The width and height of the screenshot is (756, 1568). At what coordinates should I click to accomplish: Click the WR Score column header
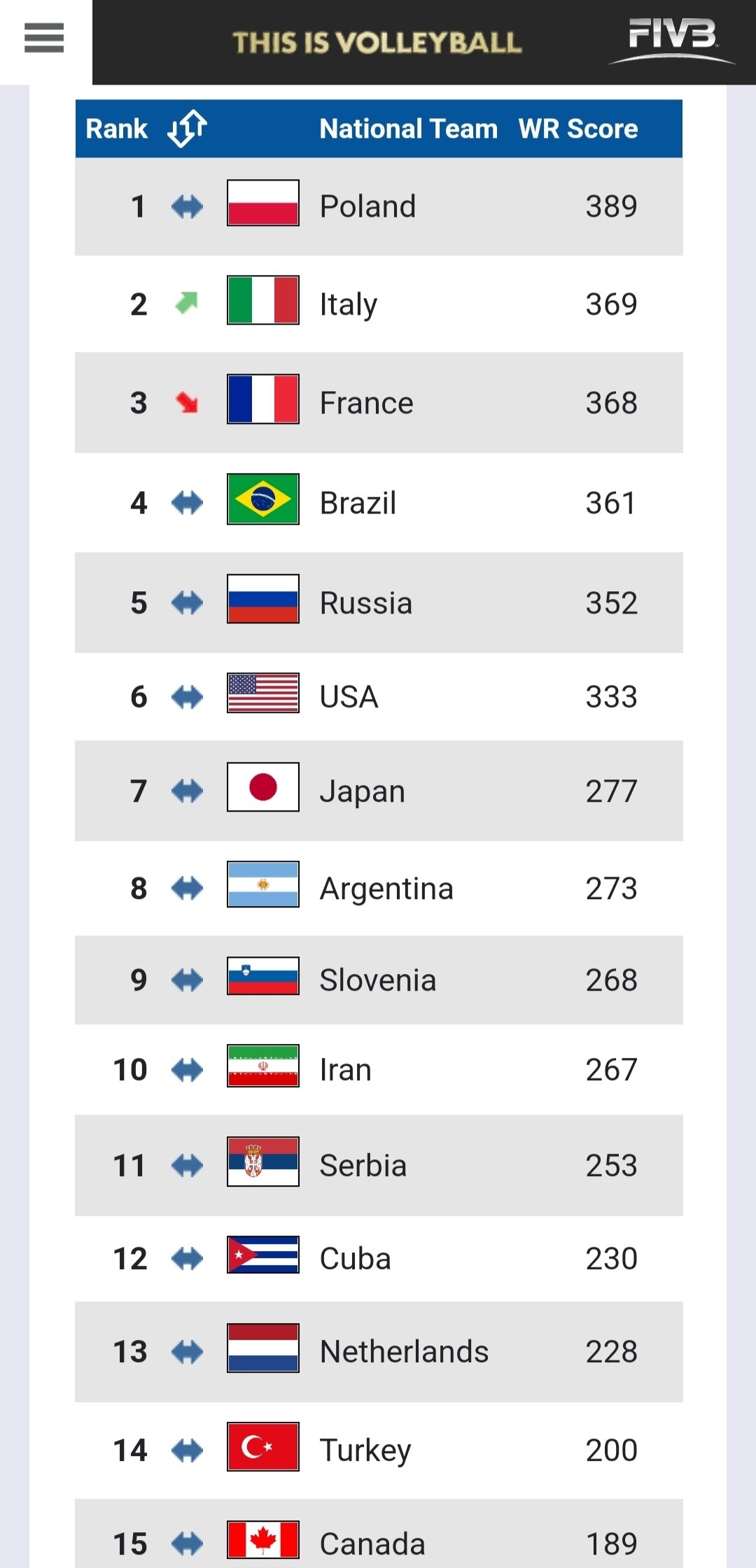coord(577,129)
